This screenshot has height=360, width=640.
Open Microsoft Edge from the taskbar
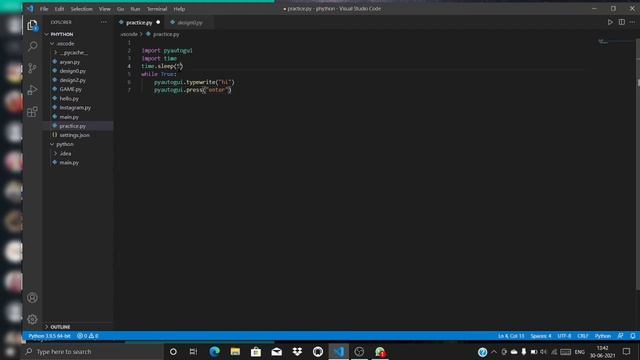coord(214,351)
